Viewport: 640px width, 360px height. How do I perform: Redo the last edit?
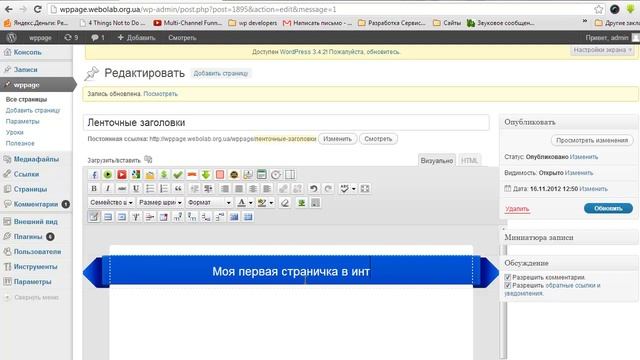(328, 189)
